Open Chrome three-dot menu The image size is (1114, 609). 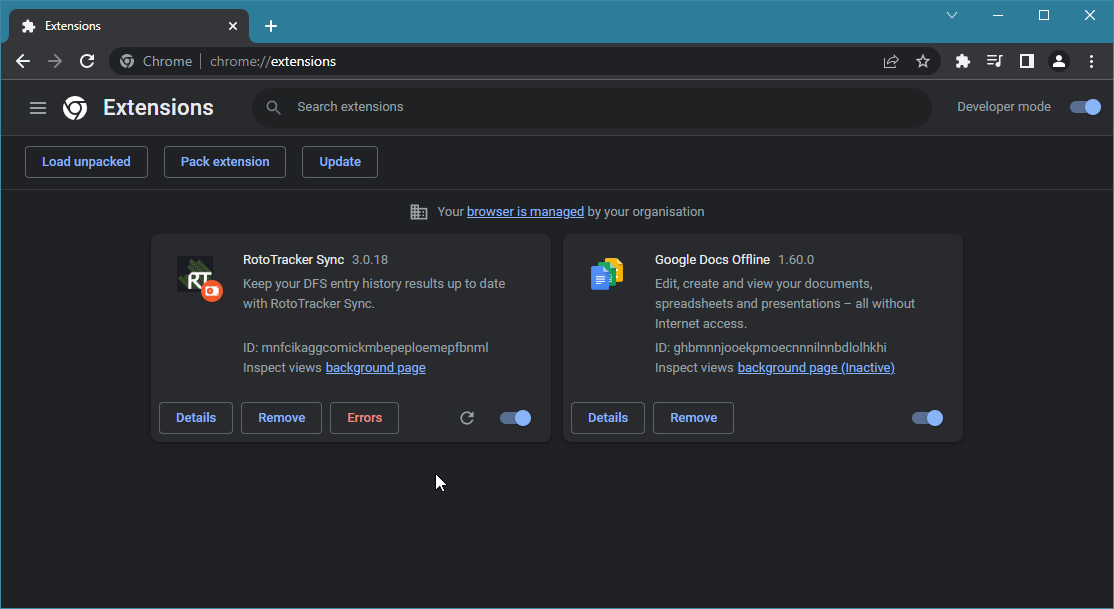1091,61
